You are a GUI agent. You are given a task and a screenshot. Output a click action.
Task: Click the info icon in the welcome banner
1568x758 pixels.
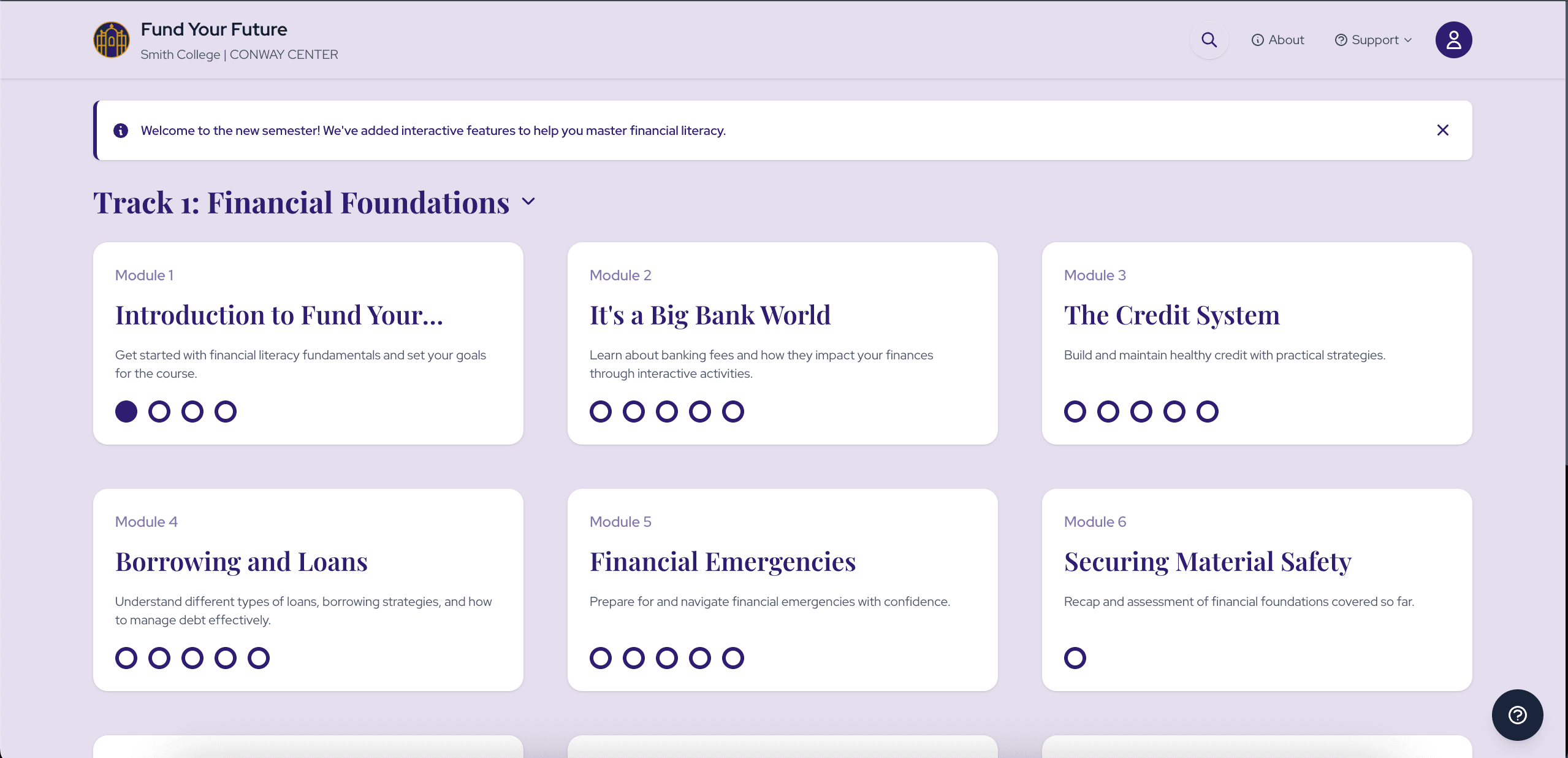120,130
